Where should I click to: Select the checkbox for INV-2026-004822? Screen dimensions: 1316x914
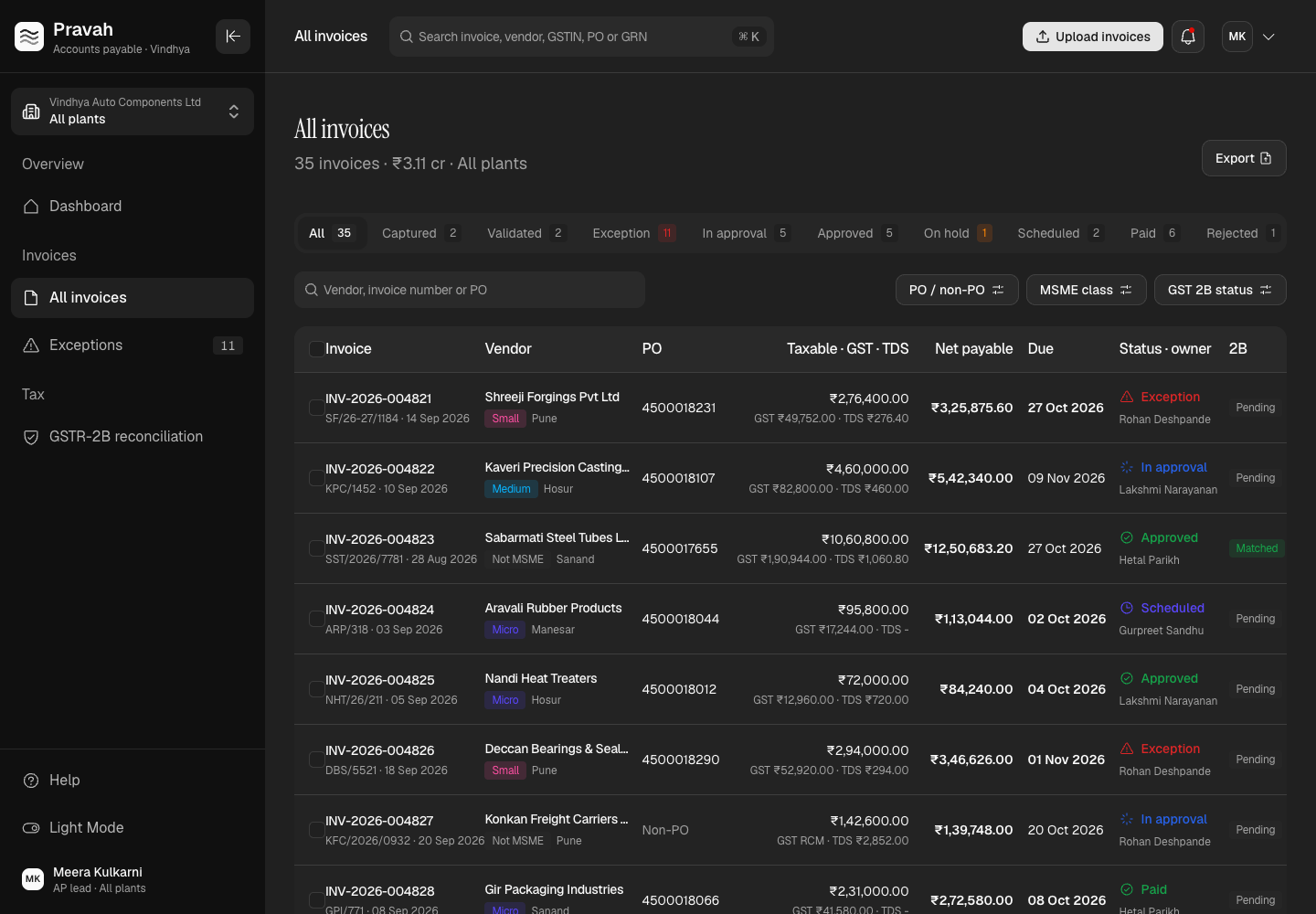(x=316, y=478)
